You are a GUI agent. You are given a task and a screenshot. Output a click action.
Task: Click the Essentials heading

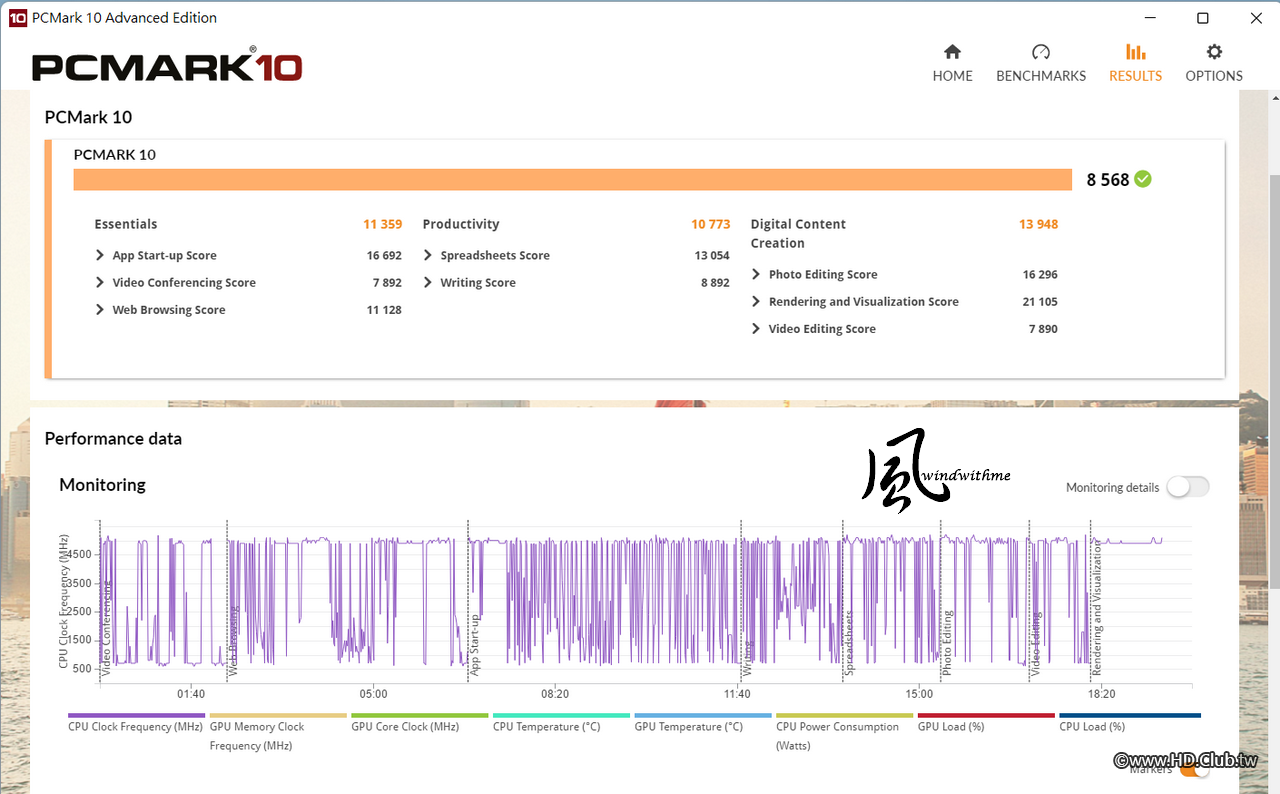click(x=126, y=224)
